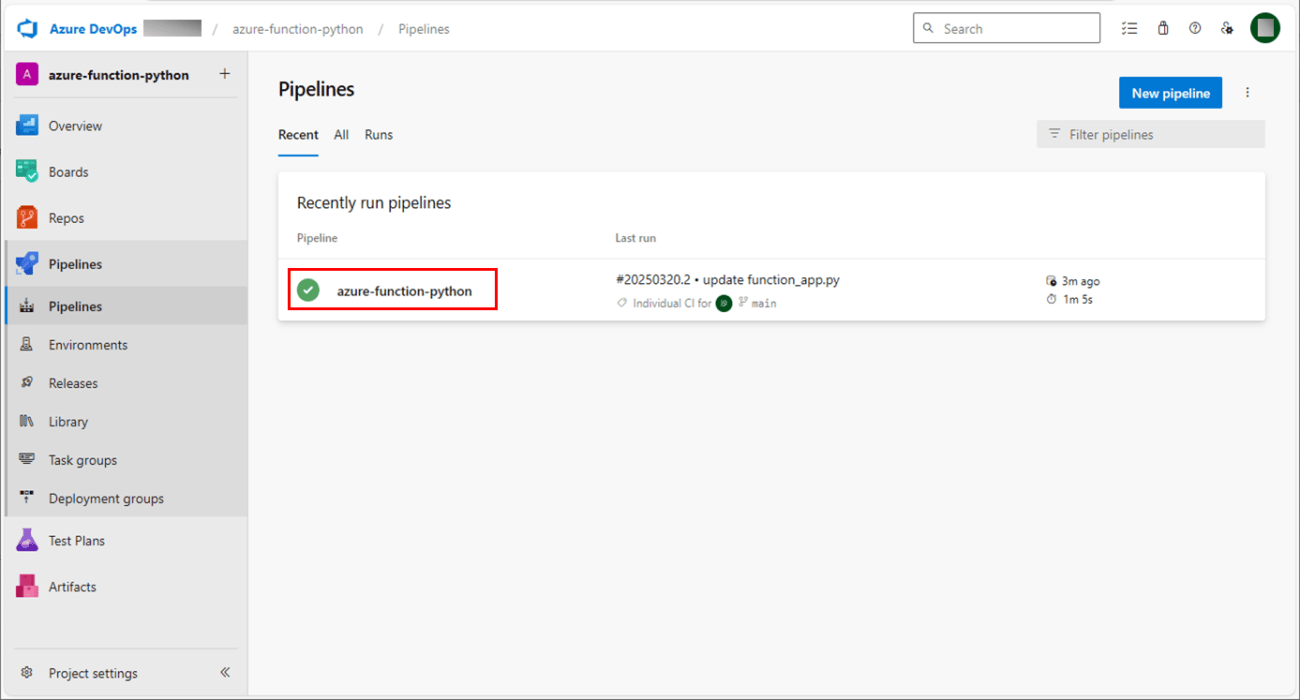Open the Overview sidebar icon
This screenshot has width=1300, height=700.
coord(27,126)
